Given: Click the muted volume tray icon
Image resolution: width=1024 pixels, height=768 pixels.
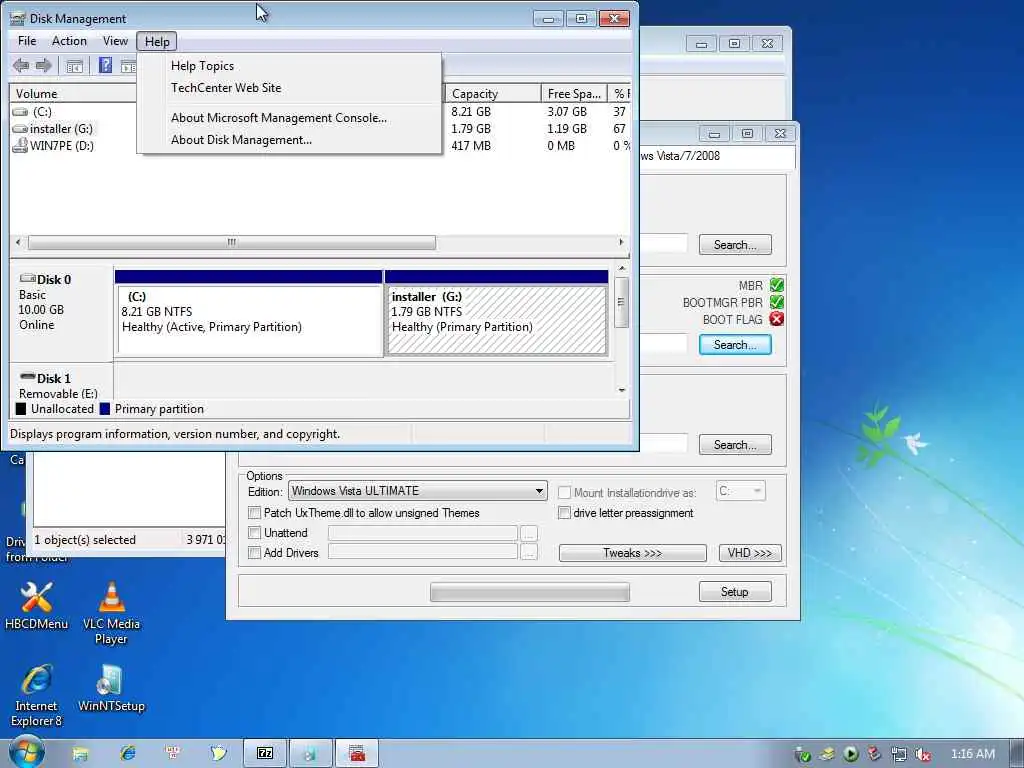Looking at the screenshot, I should 923,754.
